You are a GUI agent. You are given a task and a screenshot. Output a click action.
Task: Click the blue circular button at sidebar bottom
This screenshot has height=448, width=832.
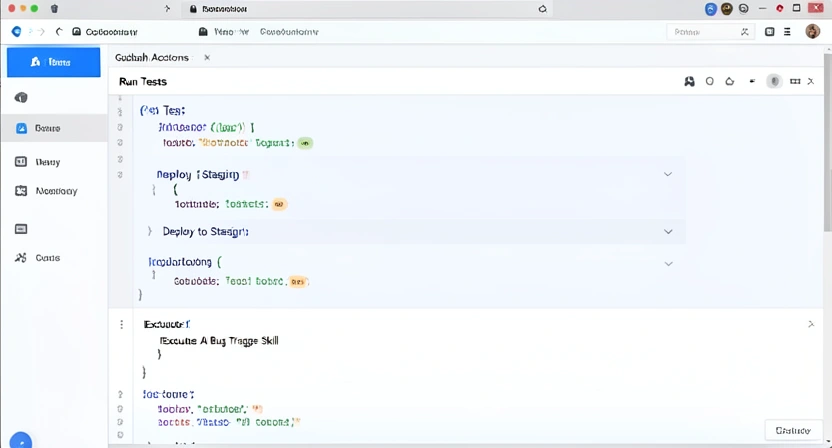[21, 441]
